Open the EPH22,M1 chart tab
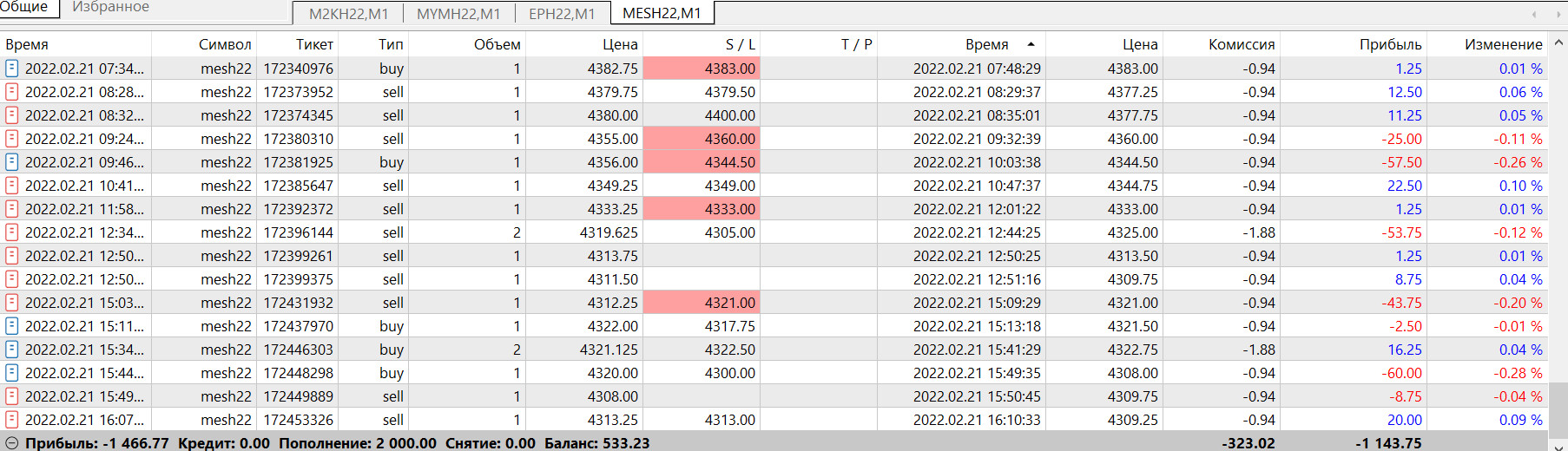The image size is (1568, 451). click(x=562, y=14)
